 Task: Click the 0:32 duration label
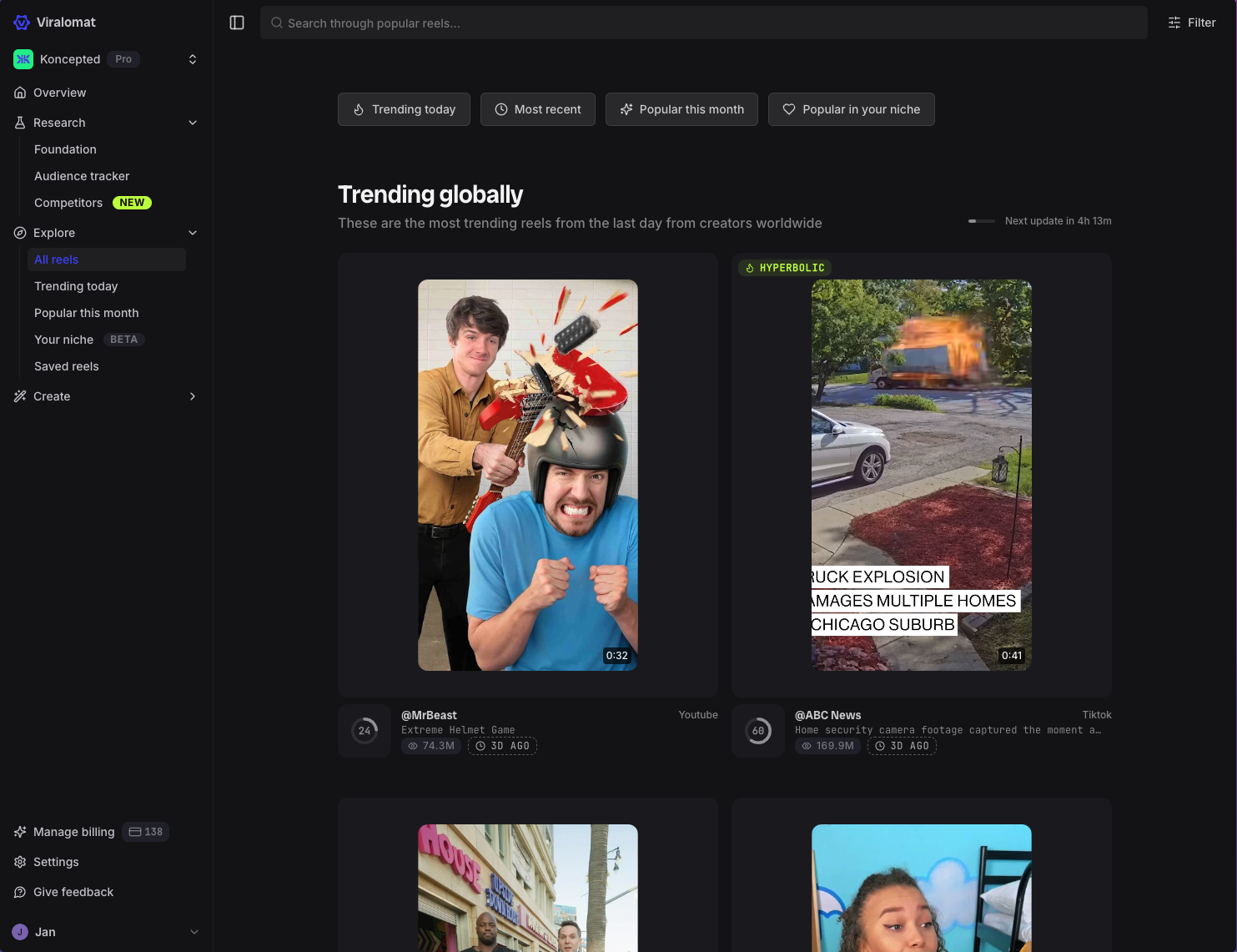(617, 656)
